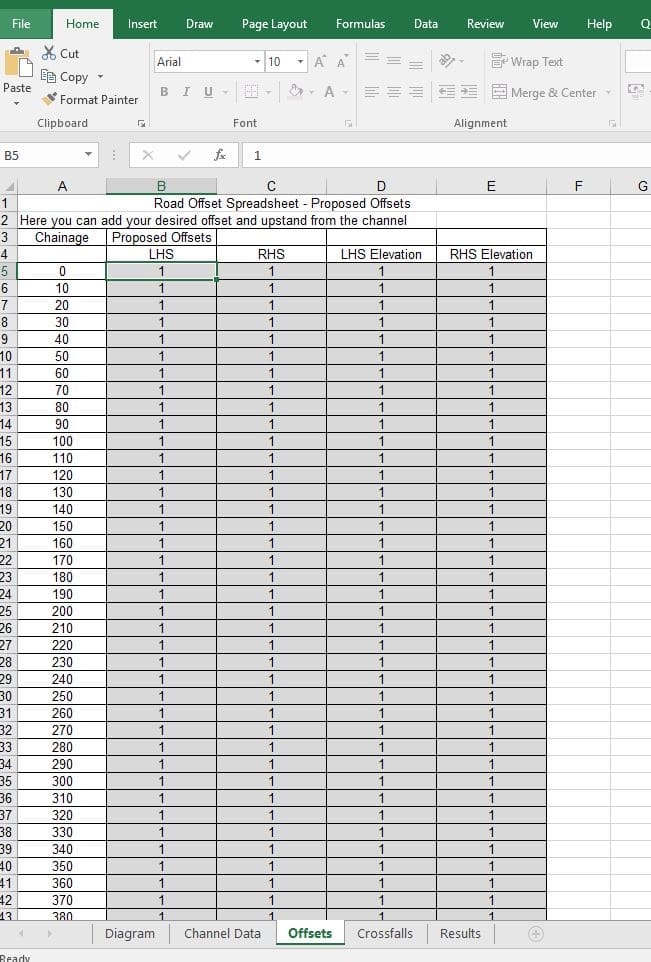Click the title Road Offset Spreadsheet cell
The image size is (651, 962).
point(282,203)
